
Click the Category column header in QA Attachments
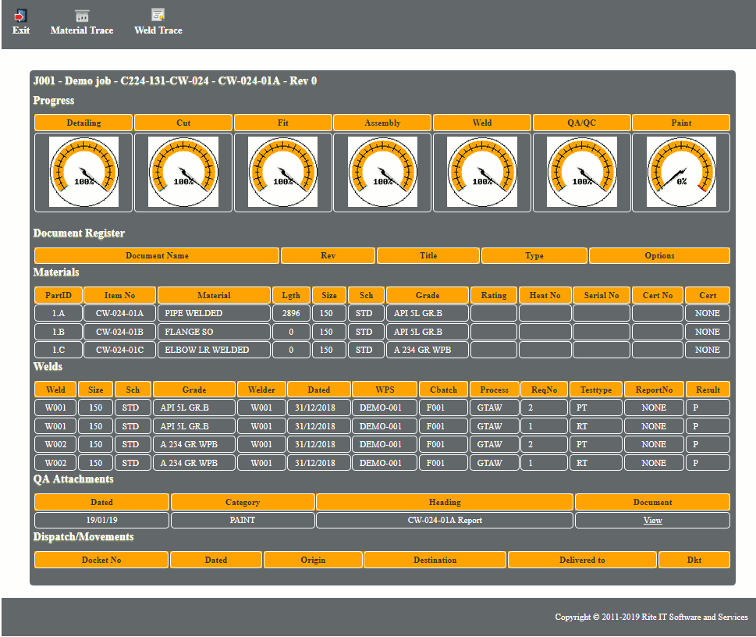(243, 502)
